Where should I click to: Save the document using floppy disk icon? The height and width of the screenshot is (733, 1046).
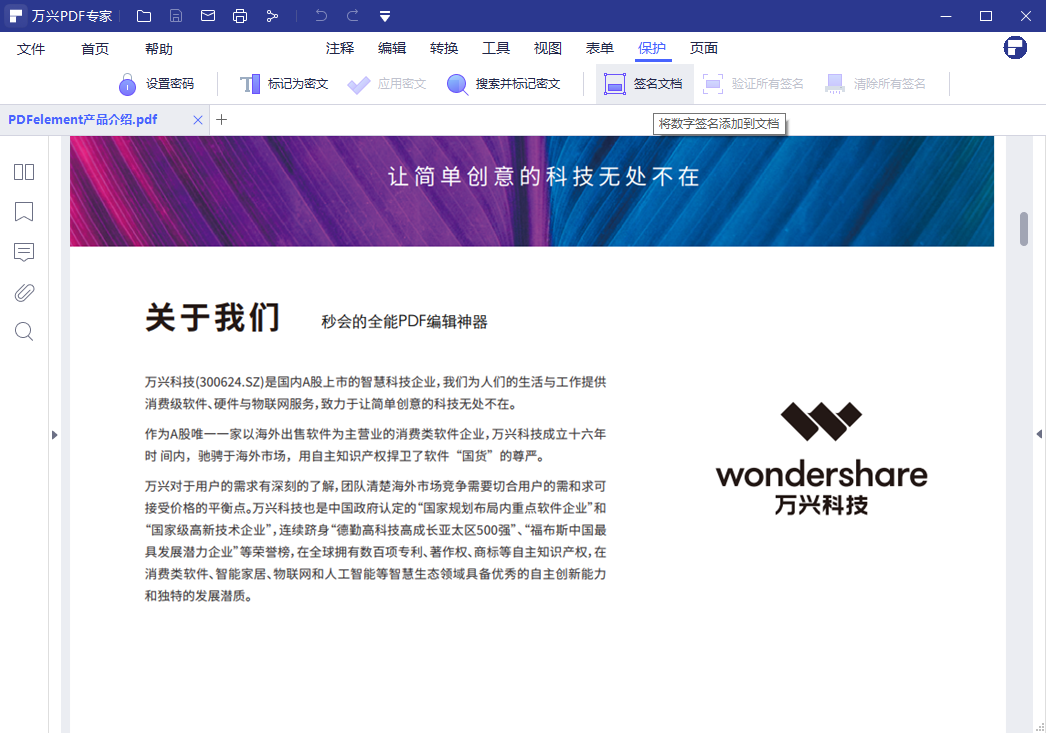175,16
